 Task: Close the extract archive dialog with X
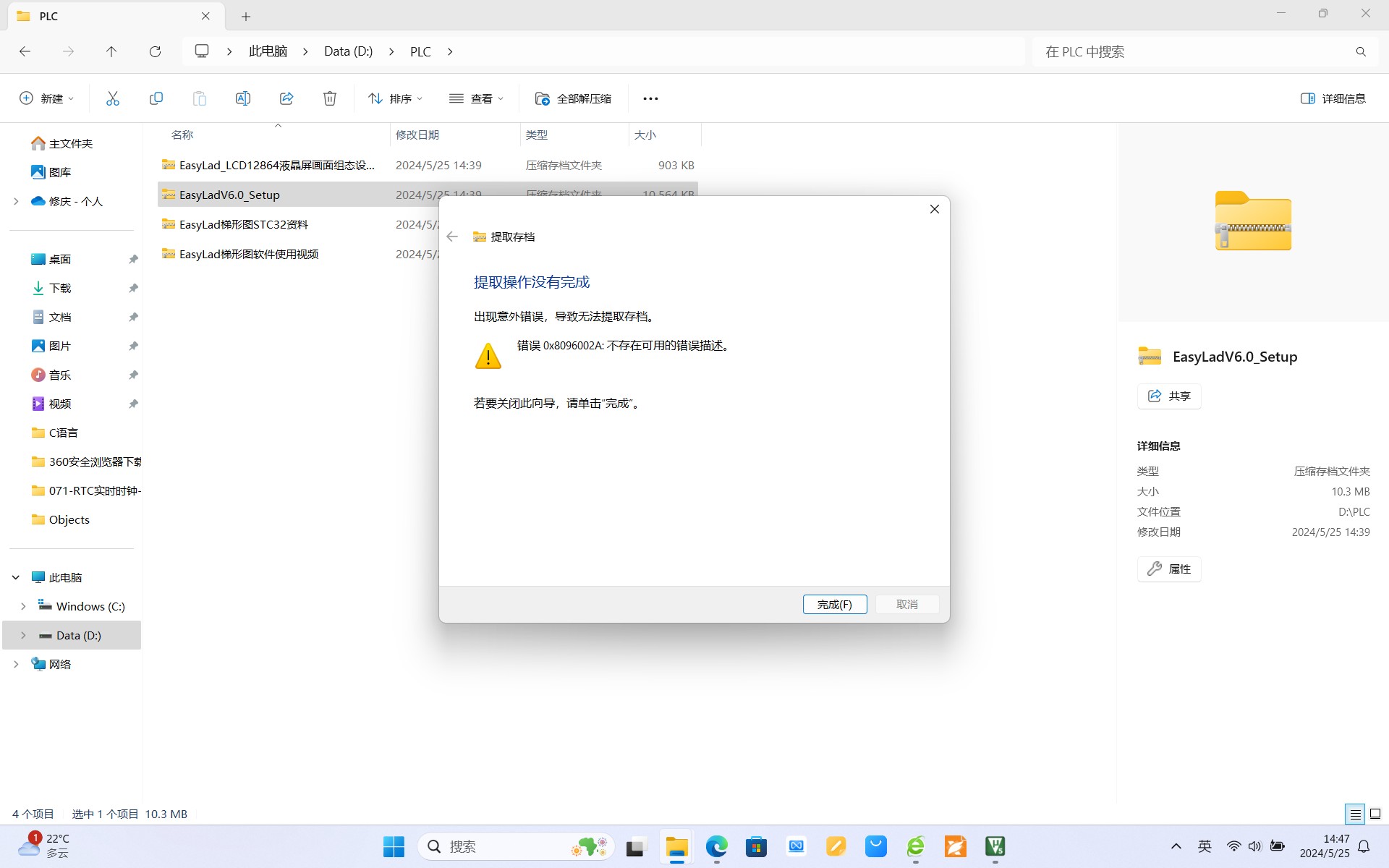click(934, 209)
